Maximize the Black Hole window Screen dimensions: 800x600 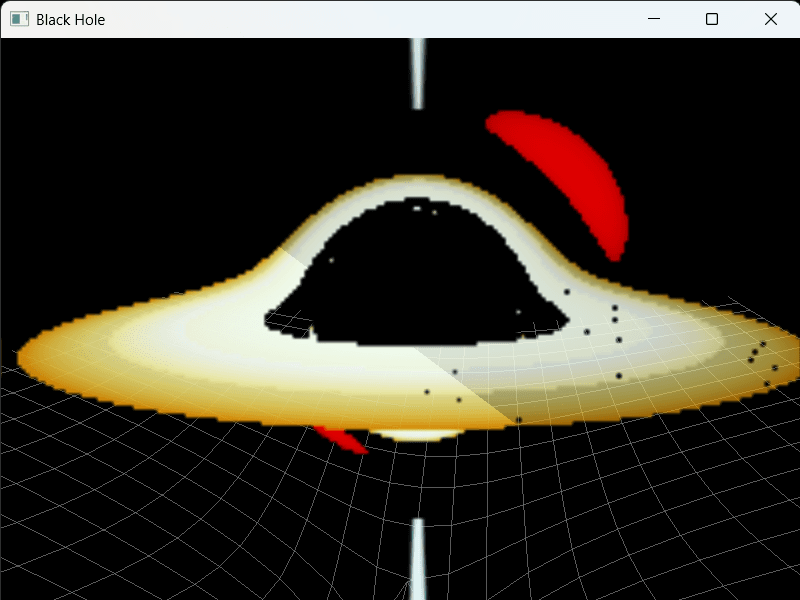712,19
